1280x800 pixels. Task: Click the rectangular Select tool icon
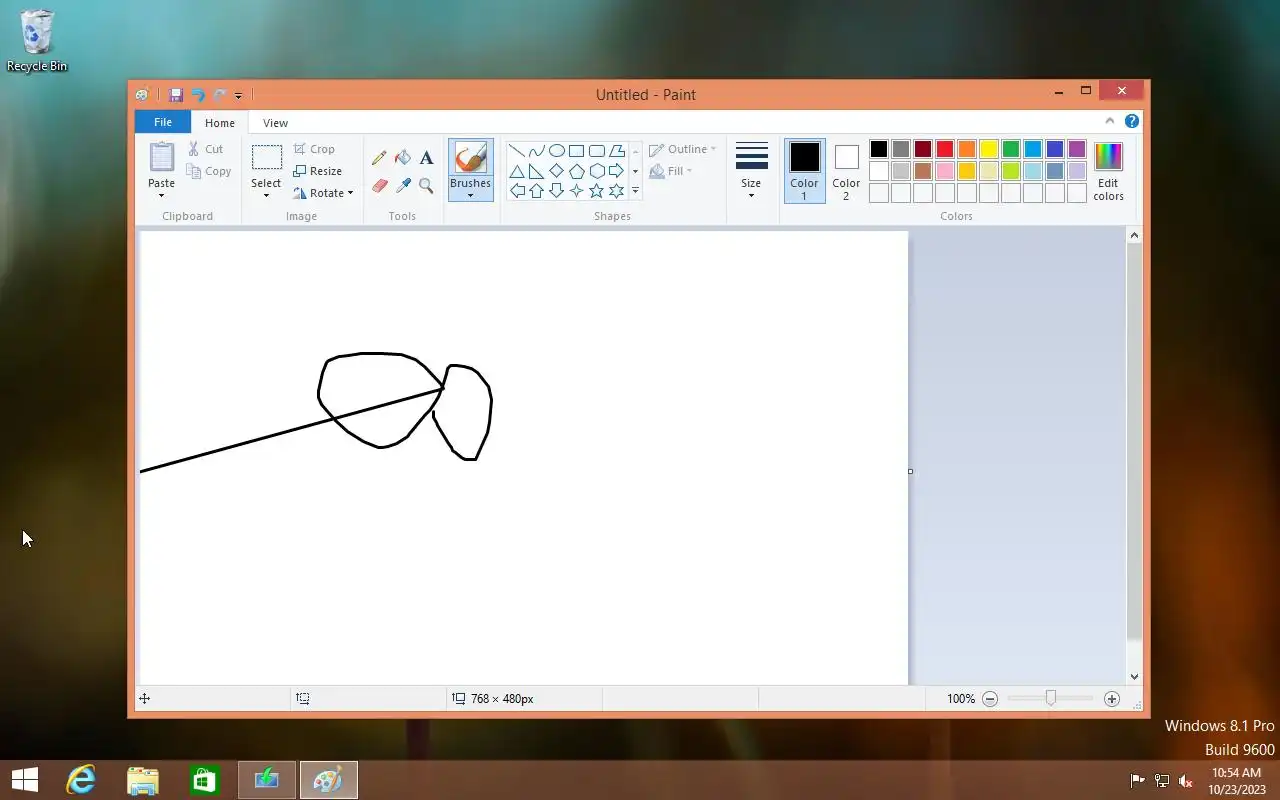point(266,158)
